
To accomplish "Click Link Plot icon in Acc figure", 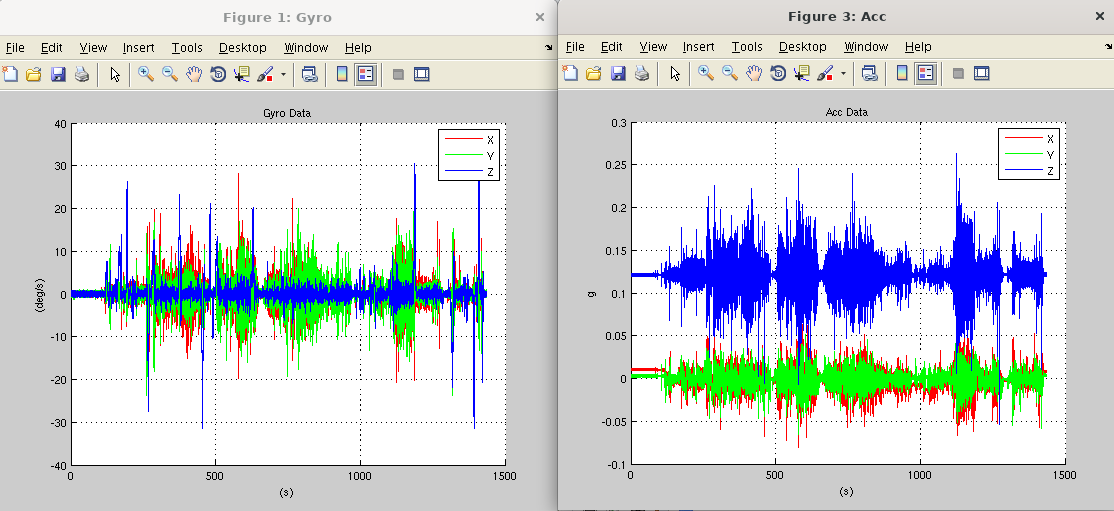I will click(x=869, y=73).
